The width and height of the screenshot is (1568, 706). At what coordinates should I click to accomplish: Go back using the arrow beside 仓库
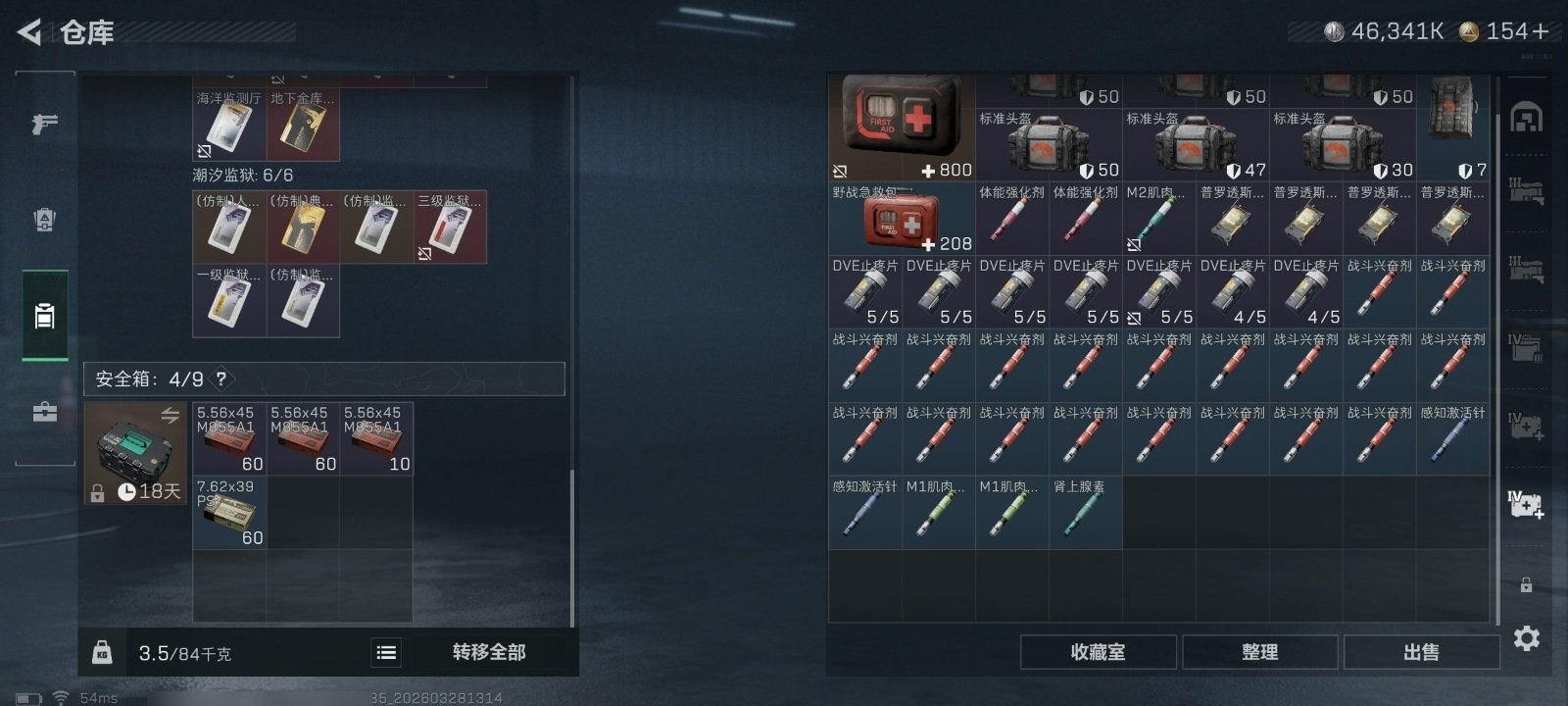tap(29, 32)
